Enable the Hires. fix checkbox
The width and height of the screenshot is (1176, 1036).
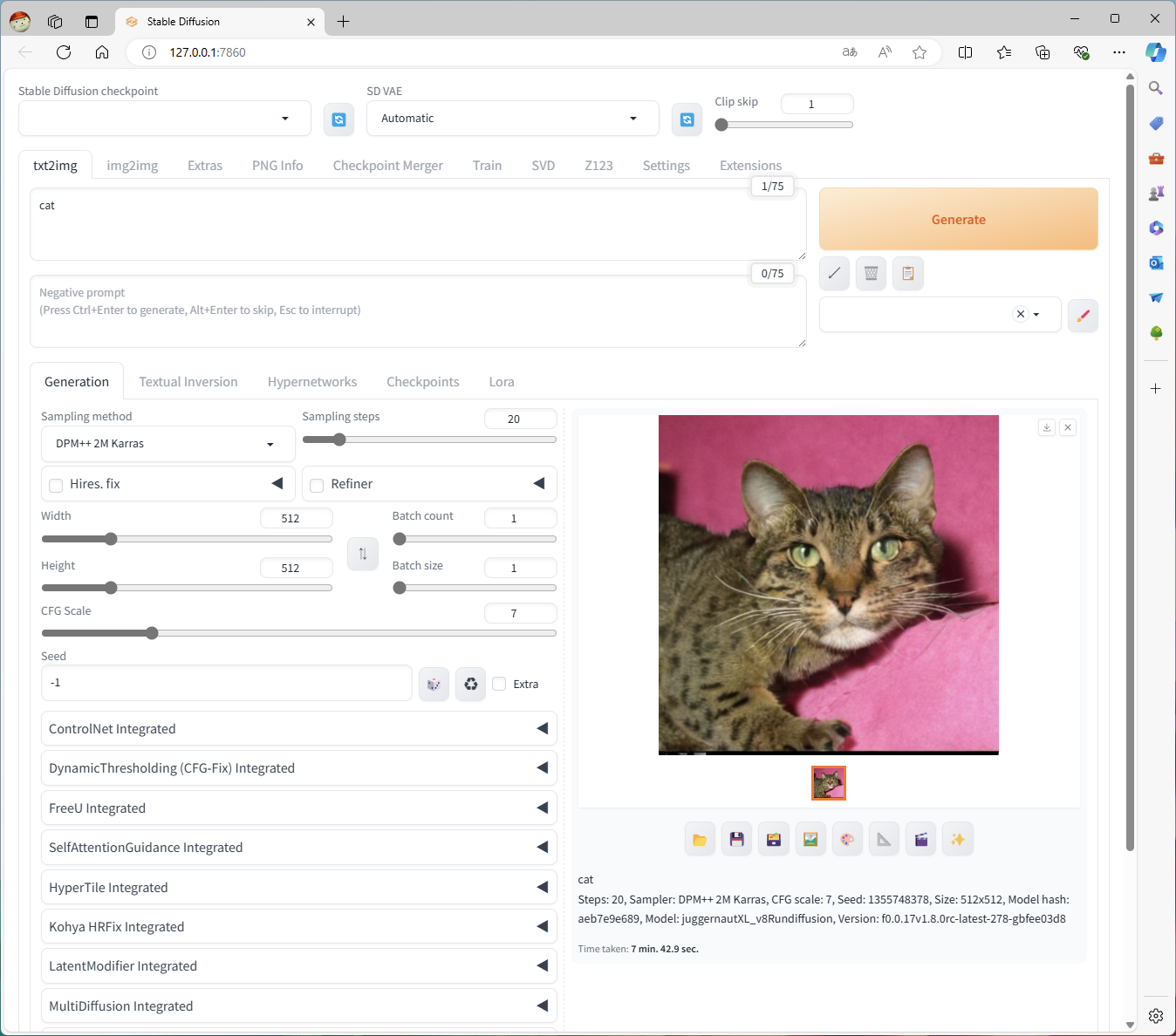[56, 485]
